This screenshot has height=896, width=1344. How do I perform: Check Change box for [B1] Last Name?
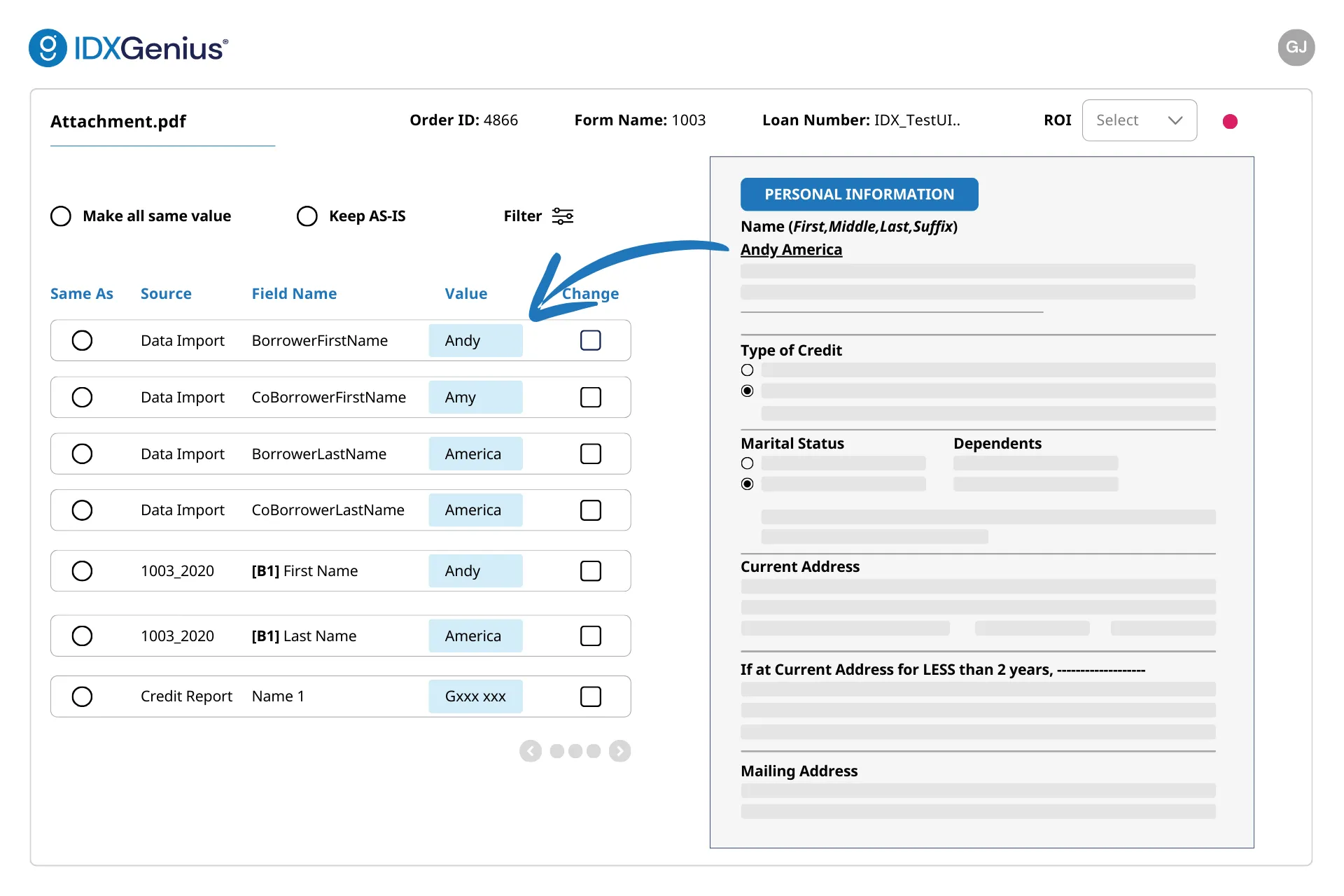[x=591, y=636]
